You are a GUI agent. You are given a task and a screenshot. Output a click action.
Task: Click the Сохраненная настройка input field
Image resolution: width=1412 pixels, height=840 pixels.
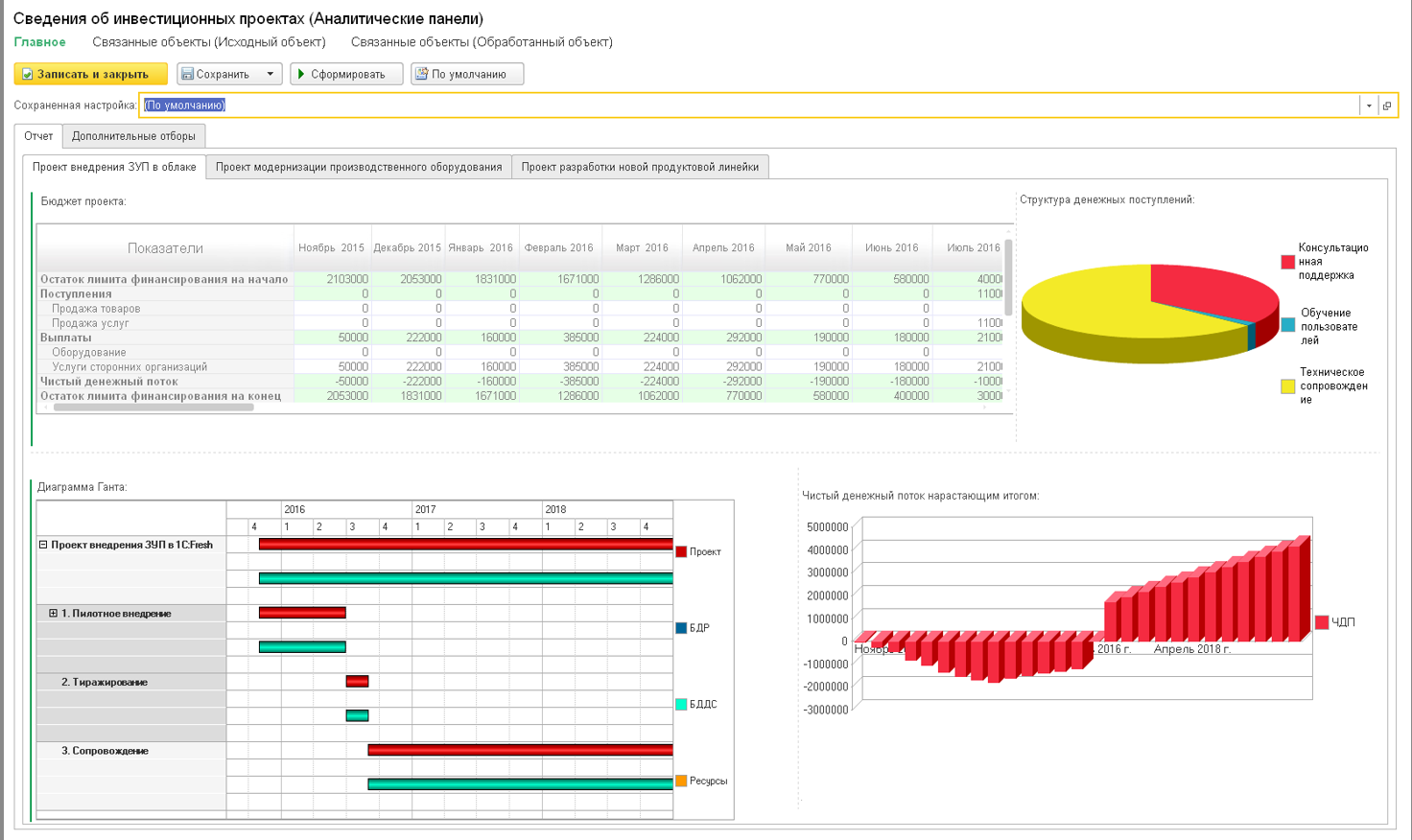[748, 105]
